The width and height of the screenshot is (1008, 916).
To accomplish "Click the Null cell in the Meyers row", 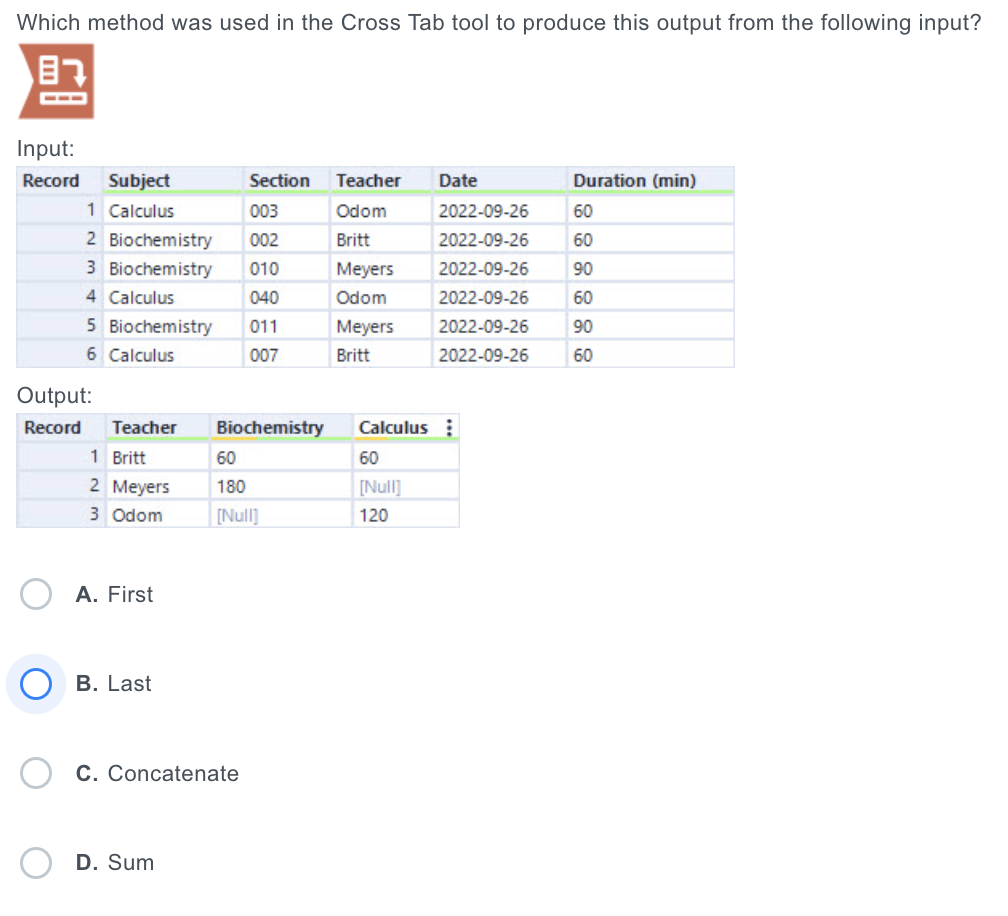I will [x=406, y=487].
